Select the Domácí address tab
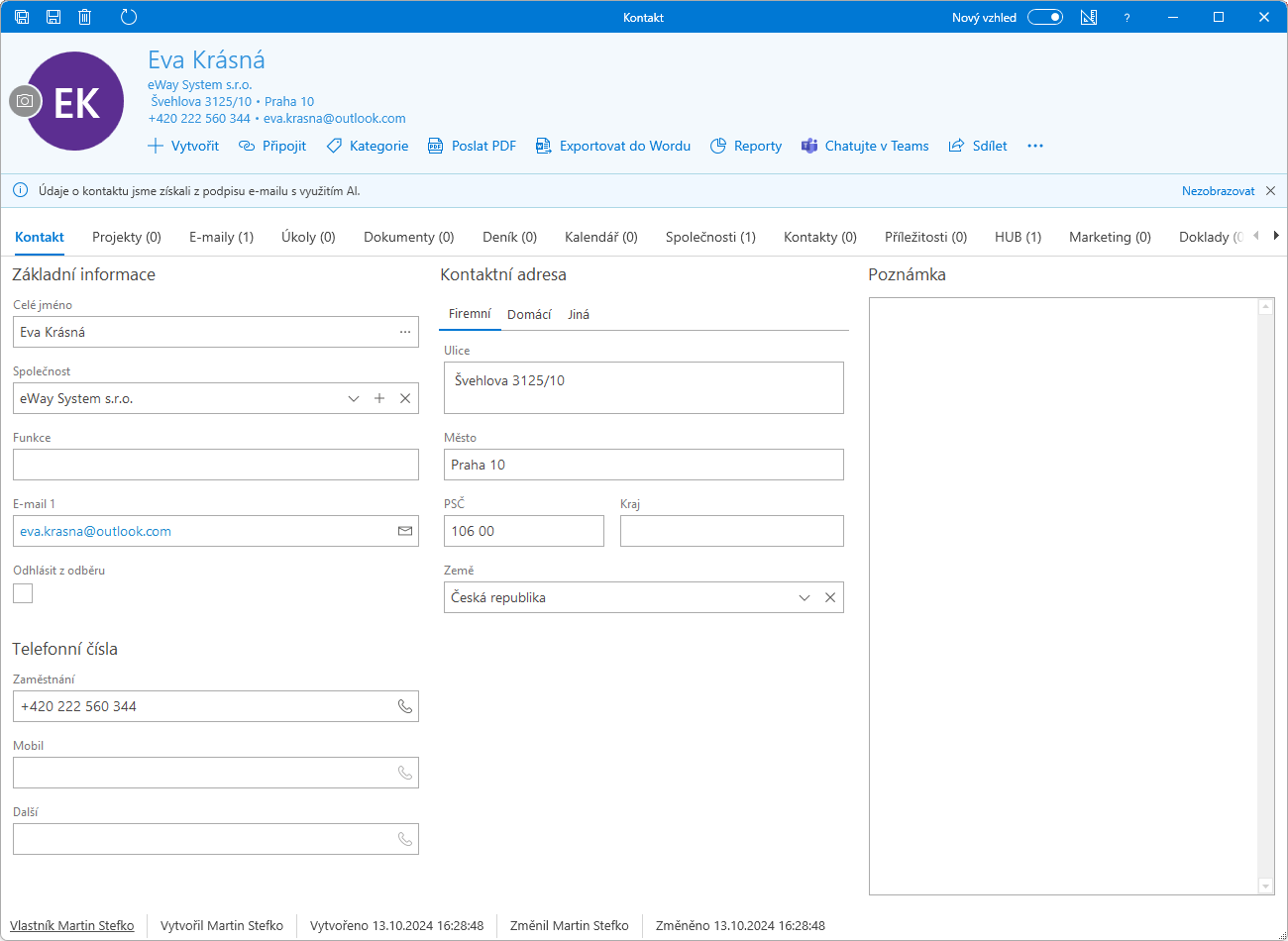 pos(529,314)
